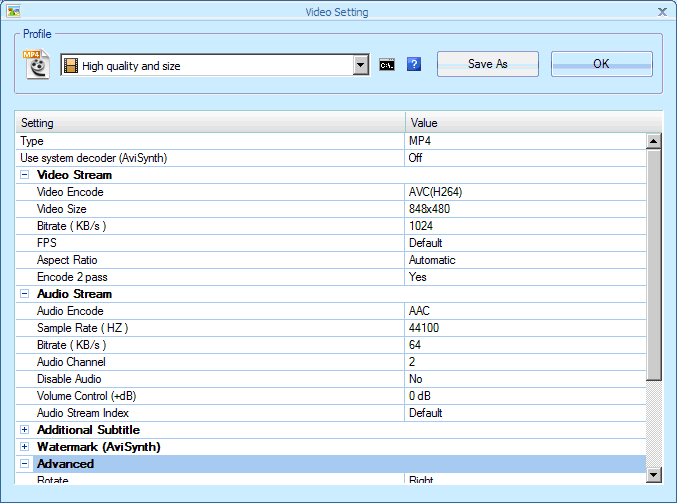Select the Video Encode setting
Screen dimensions: 677x503
coord(70,192)
